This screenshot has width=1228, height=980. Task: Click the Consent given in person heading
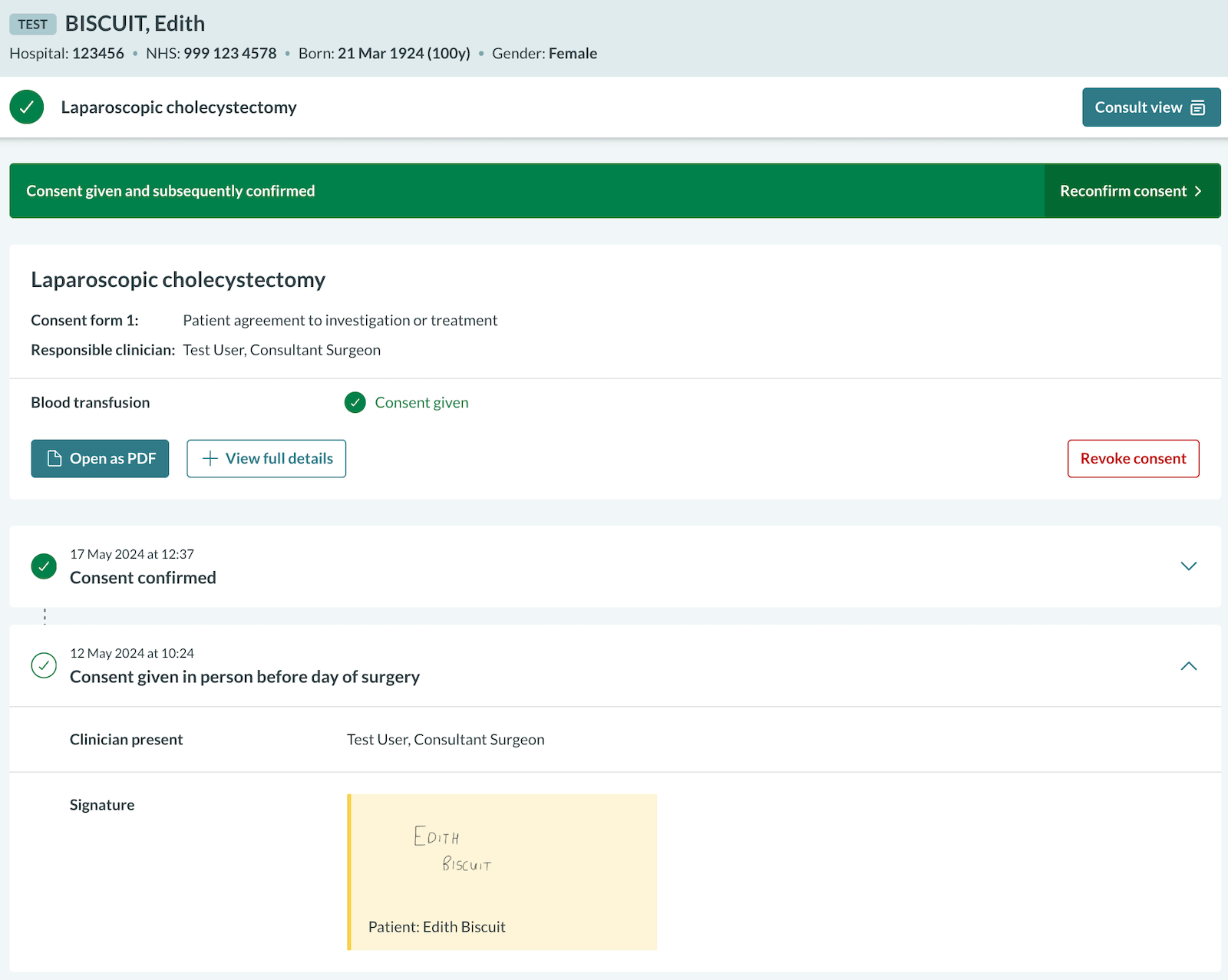(244, 677)
